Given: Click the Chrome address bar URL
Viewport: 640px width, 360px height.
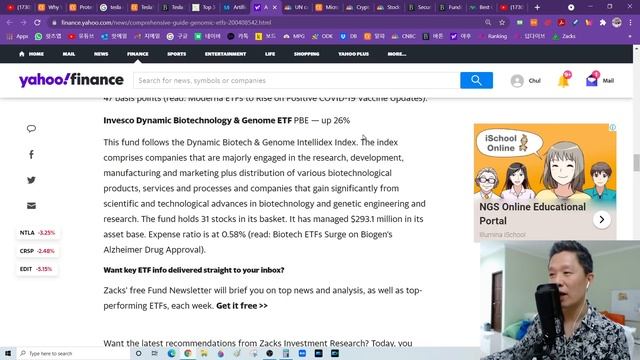Looking at the screenshot, I should pos(166,22).
